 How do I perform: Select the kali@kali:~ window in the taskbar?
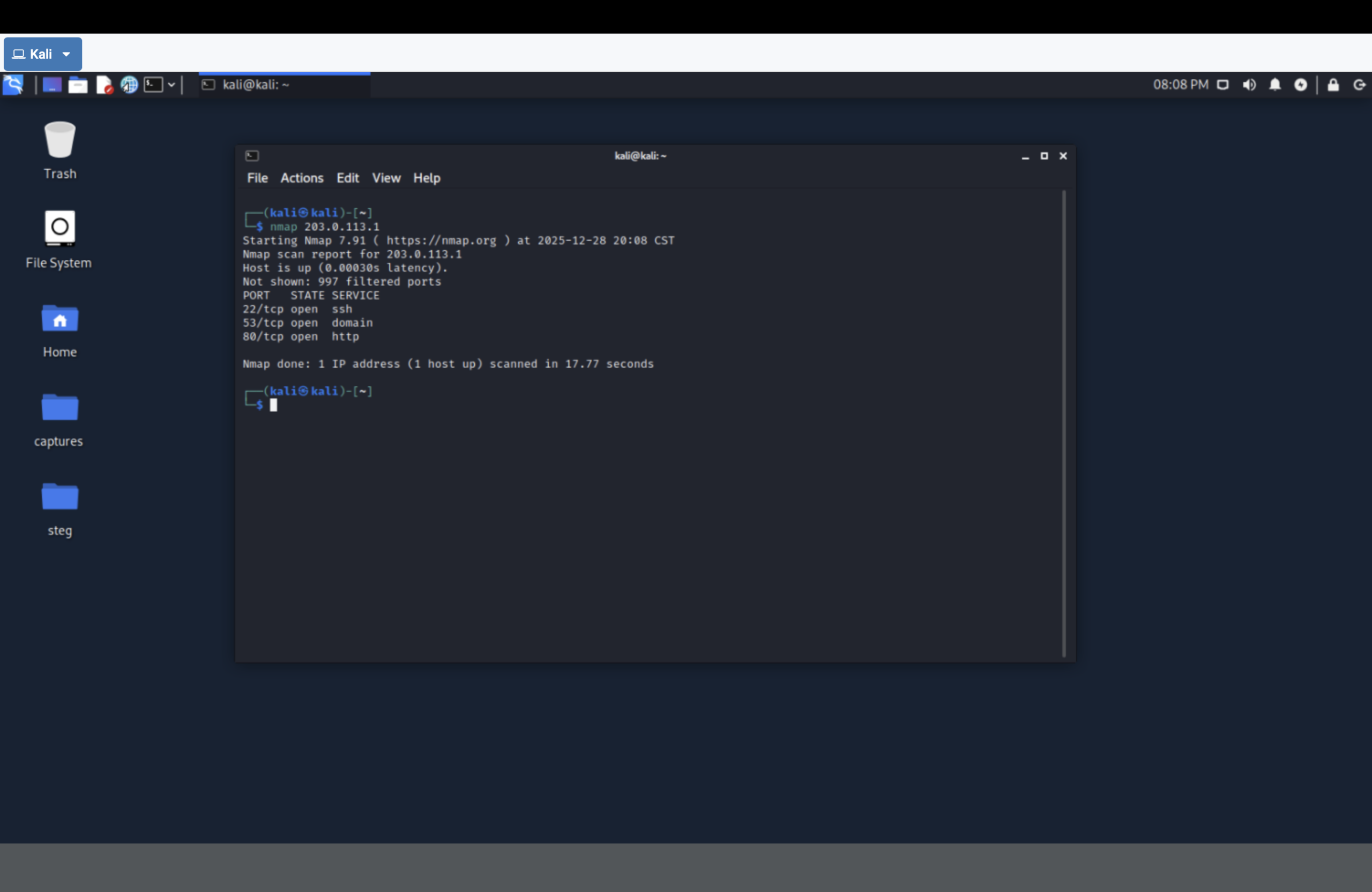[x=284, y=84]
